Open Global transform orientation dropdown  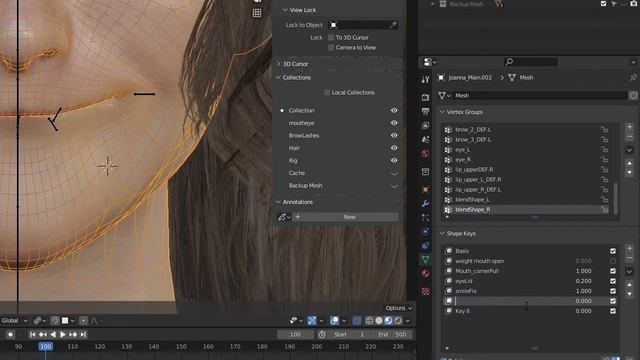[x=14, y=321]
